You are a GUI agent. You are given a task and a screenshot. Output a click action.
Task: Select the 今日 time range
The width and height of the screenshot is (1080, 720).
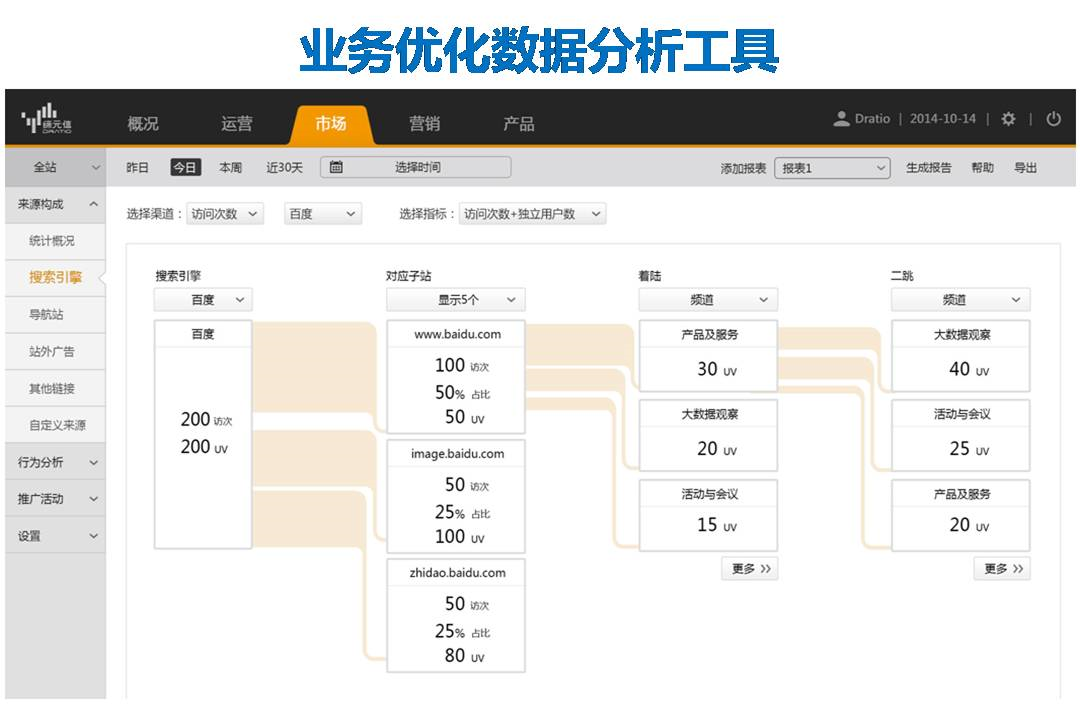click(x=185, y=167)
